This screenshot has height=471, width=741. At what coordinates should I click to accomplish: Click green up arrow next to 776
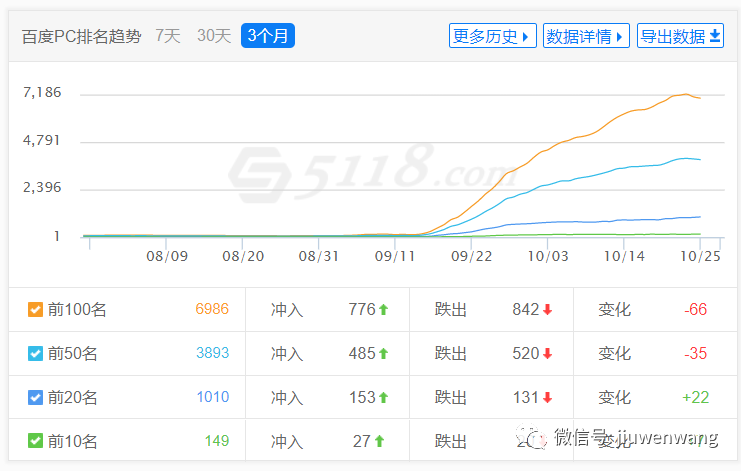click(384, 309)
